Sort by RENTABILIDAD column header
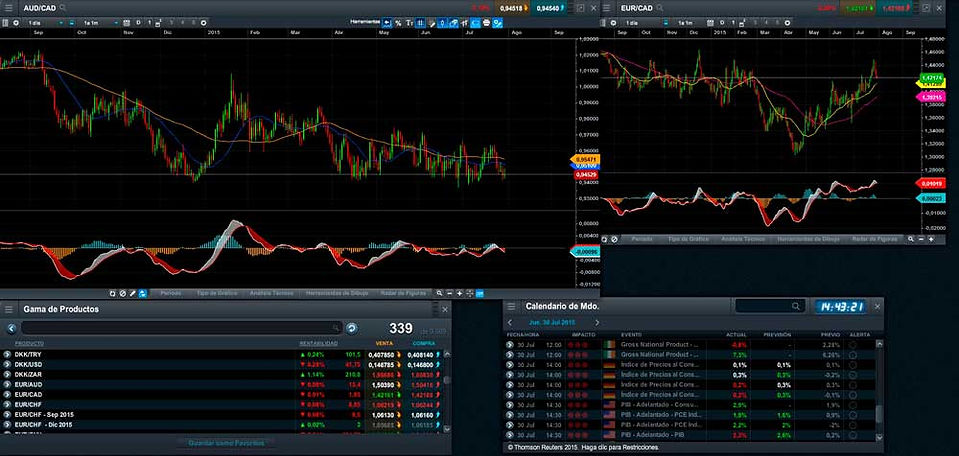Image resolution: width=959 pixels, height=456 pixels. pos(318,344)
